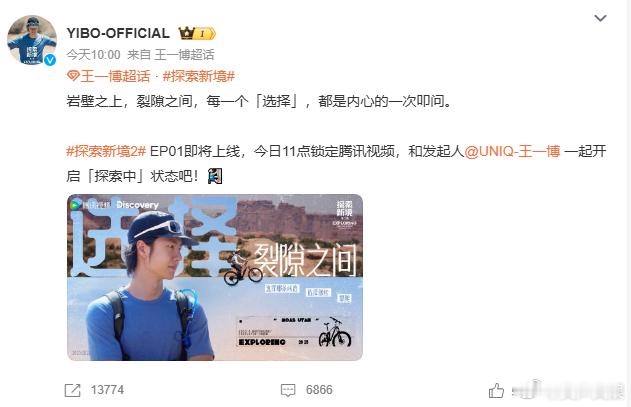The image size is (631, 407).
Task: Open the YIBO-OFFICIAL username link
Action: coord(118,33)
